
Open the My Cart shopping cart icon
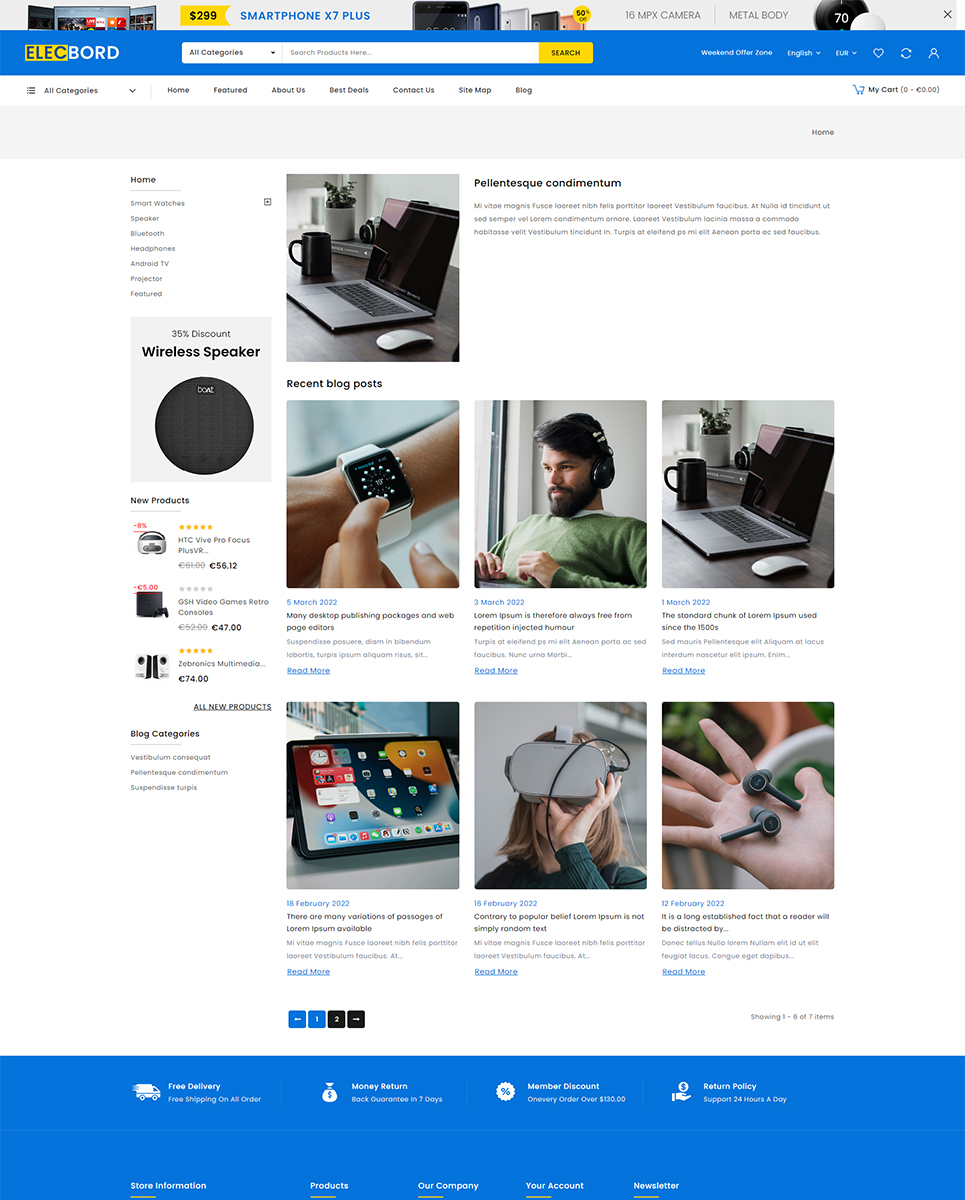point(858,90)
